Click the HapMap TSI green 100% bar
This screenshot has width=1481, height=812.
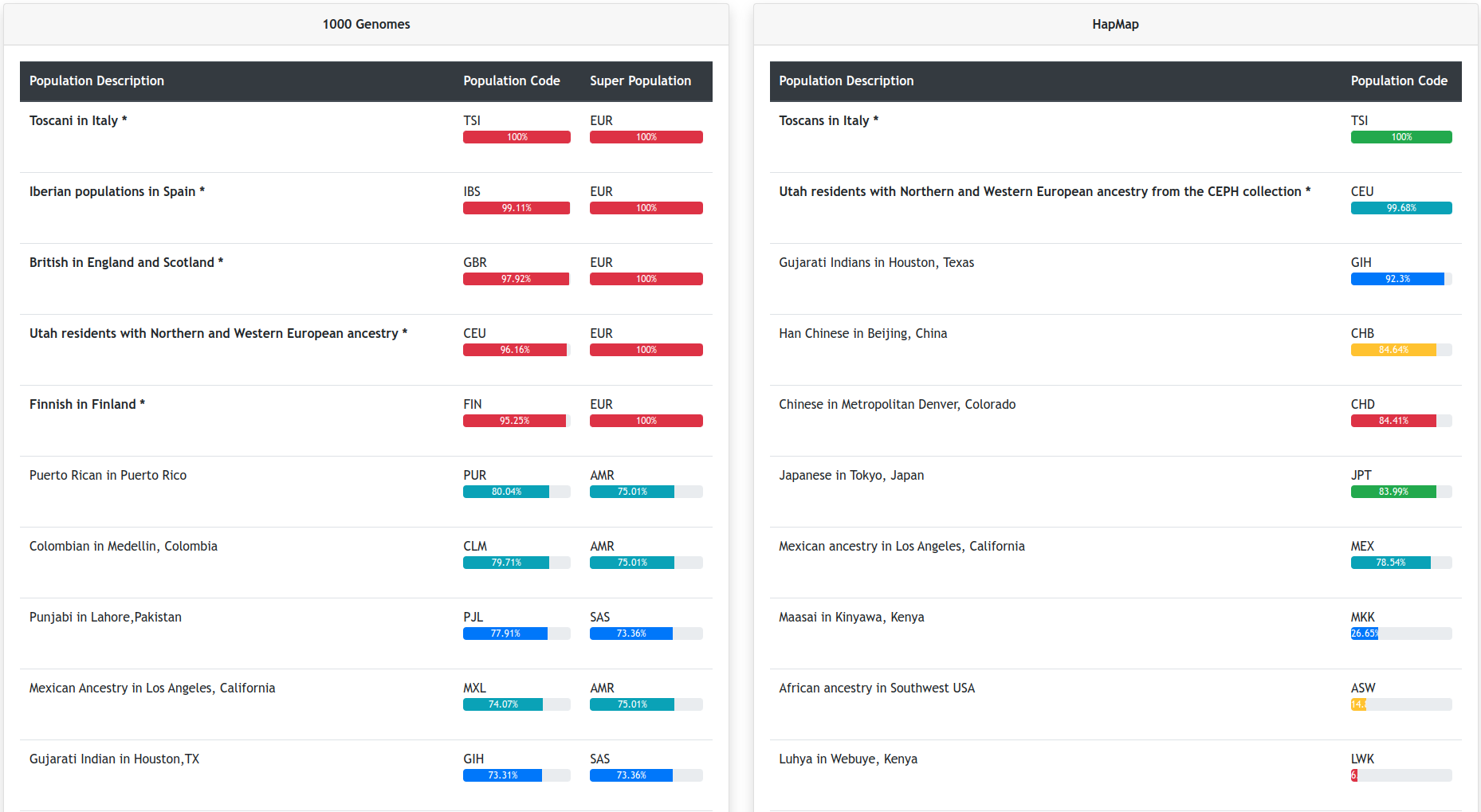1400,137
